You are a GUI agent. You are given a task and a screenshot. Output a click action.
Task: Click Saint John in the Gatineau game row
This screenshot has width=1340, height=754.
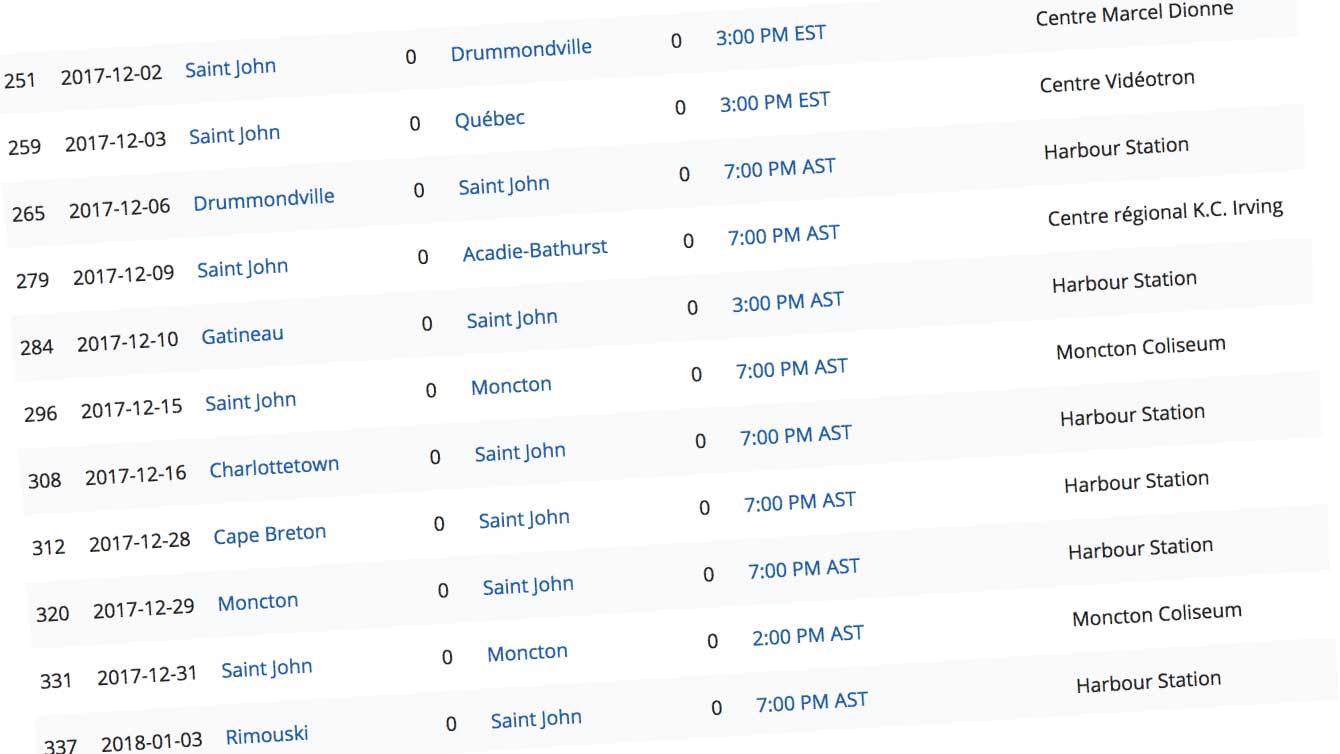(x=512, y=320)
